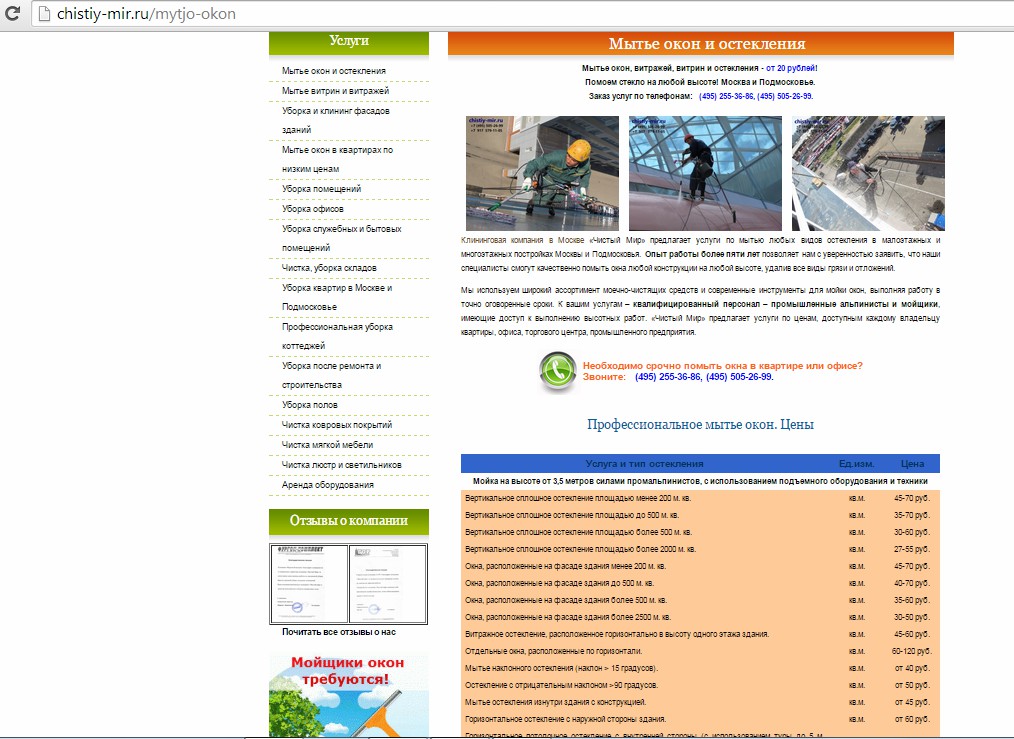Click 'от 20 рублей!' blue price text
The height and width of the screenshot is (739, 1014).
pyautogui.click(x=792, y=68)
